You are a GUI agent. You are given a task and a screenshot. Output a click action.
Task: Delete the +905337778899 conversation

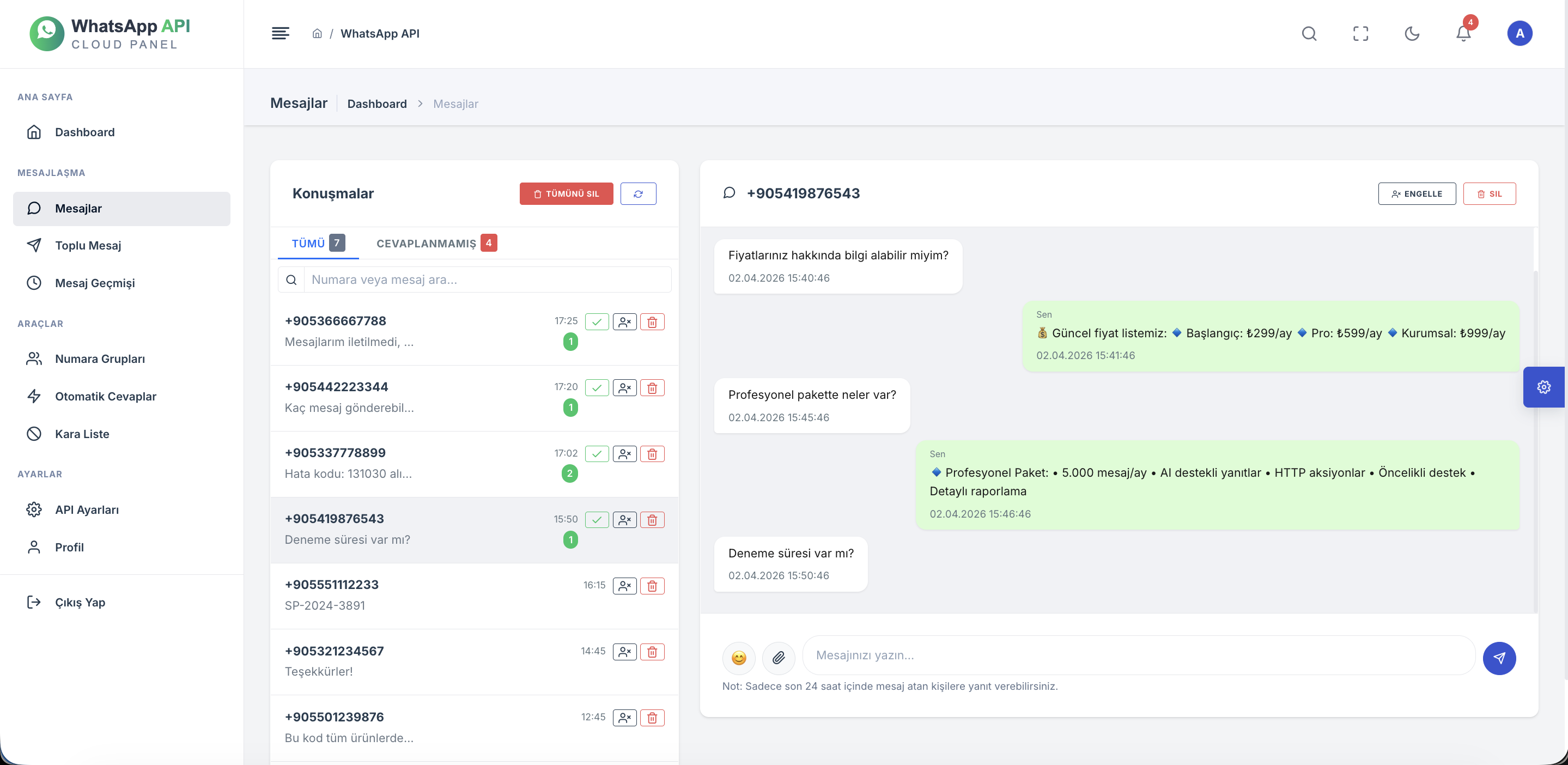coord(652,454)
